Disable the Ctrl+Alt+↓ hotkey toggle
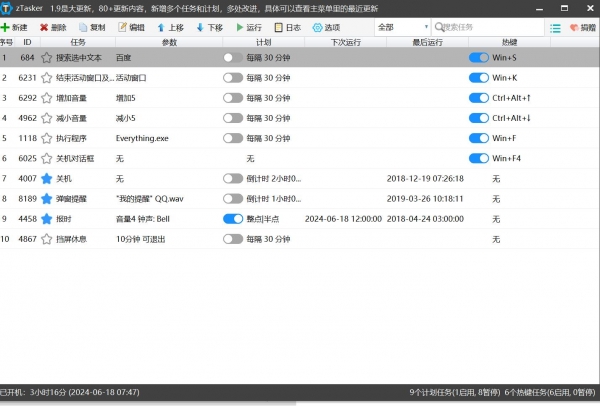This screenshot has width=600, height=406. pos(479,118)
